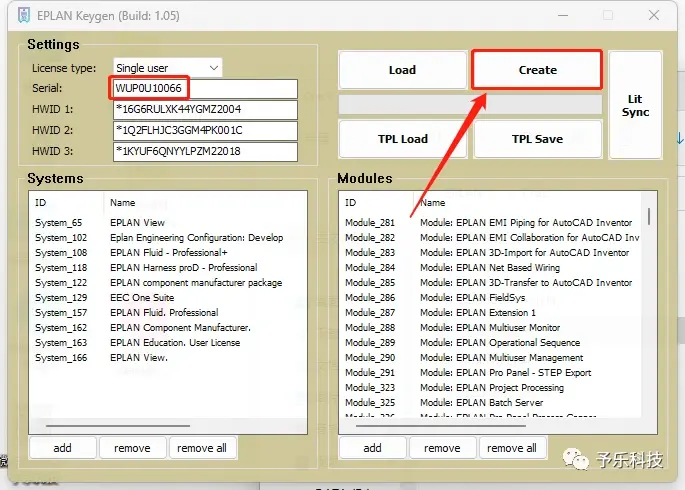
Task: Click the Create button
Action: tap(537, 70)
